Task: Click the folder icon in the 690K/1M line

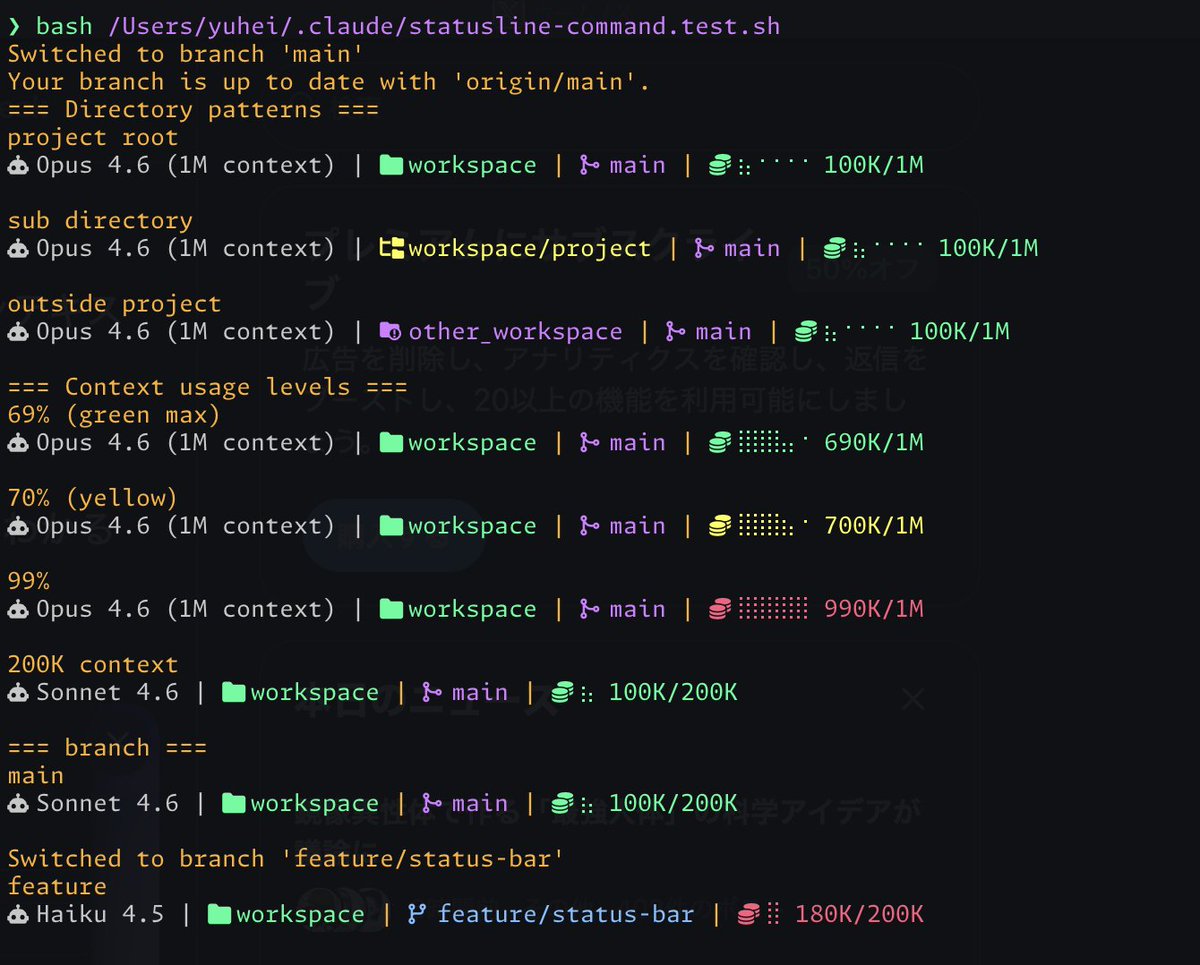Action: [x=391, y=443]
